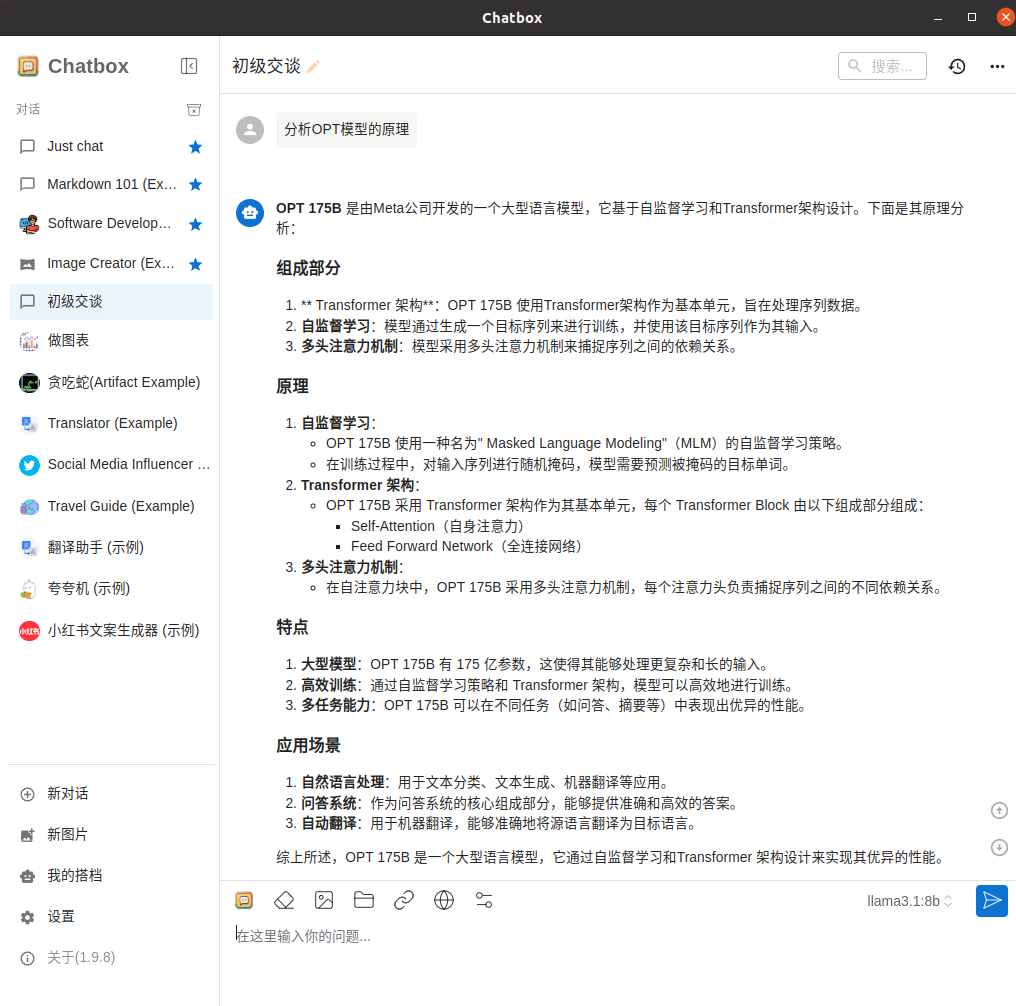
Task: Open the Travel Guide (Example) conversation
Action: click(x=111, y=507)
